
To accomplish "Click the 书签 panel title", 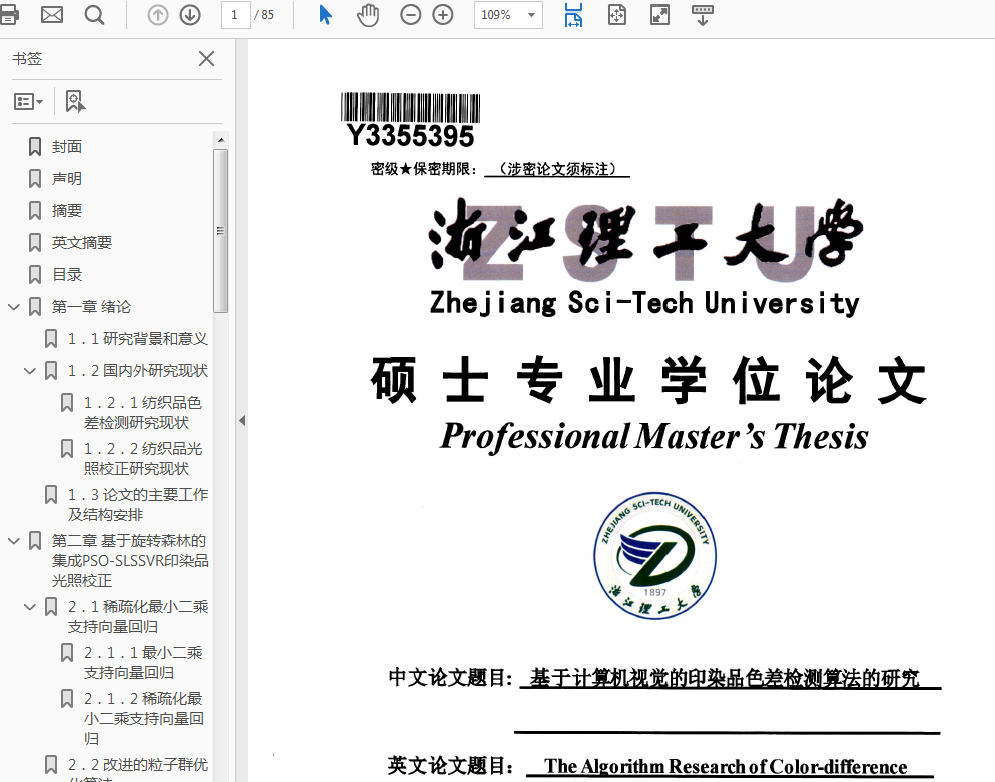I will pyautogui.click(x=27, y=58).
